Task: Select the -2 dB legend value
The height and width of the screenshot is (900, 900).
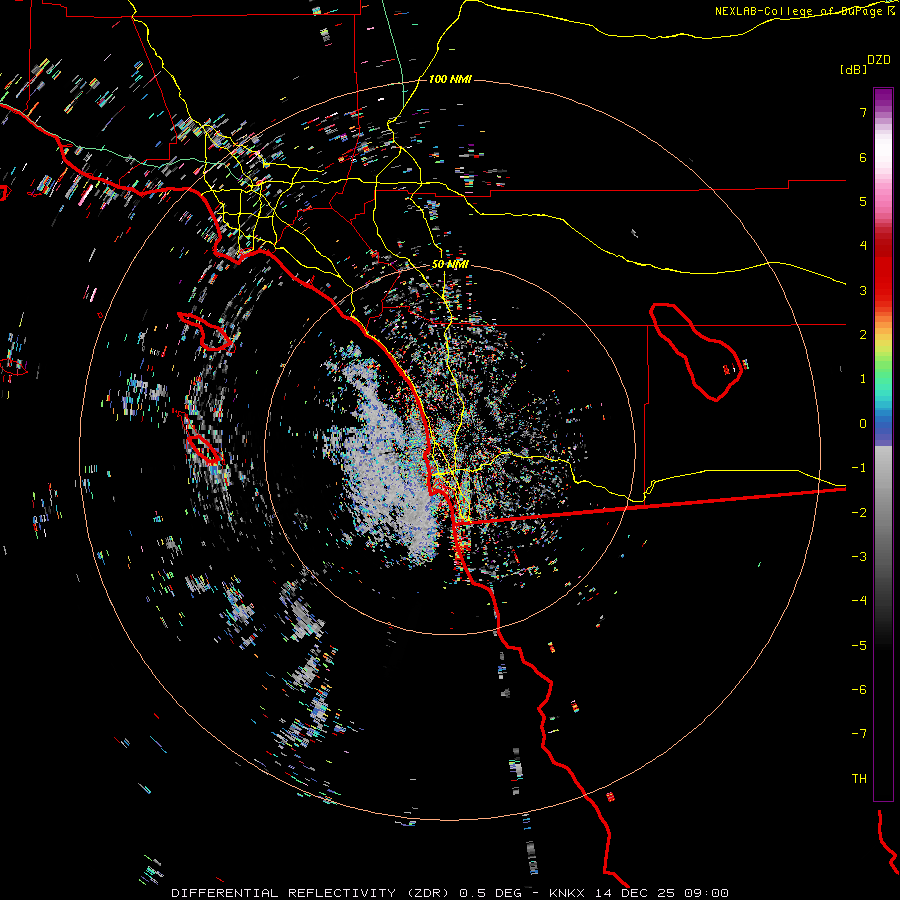Action: 859,513
